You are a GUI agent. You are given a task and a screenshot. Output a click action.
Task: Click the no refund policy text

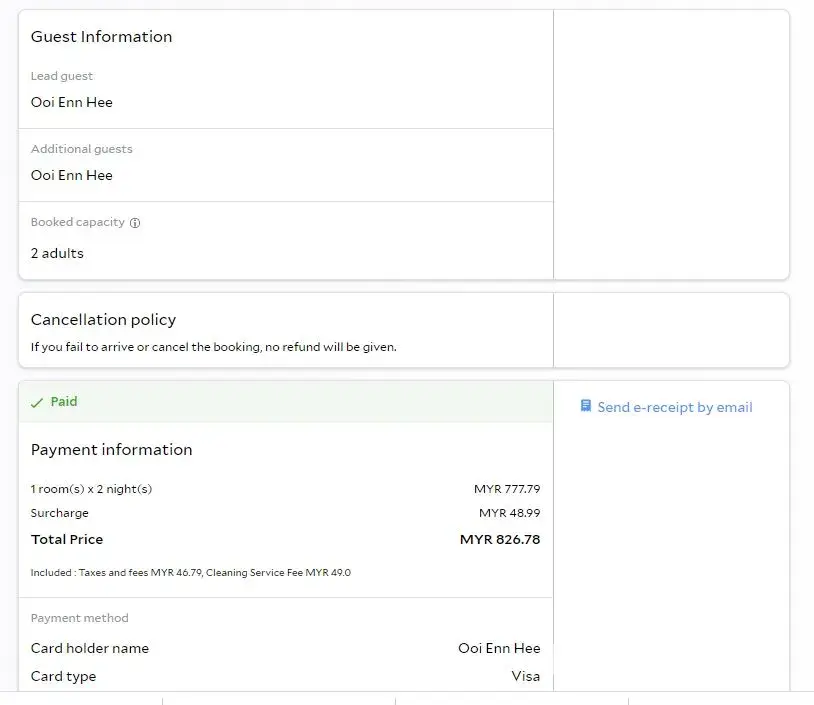pyautogui.click(x=213, y=347)
